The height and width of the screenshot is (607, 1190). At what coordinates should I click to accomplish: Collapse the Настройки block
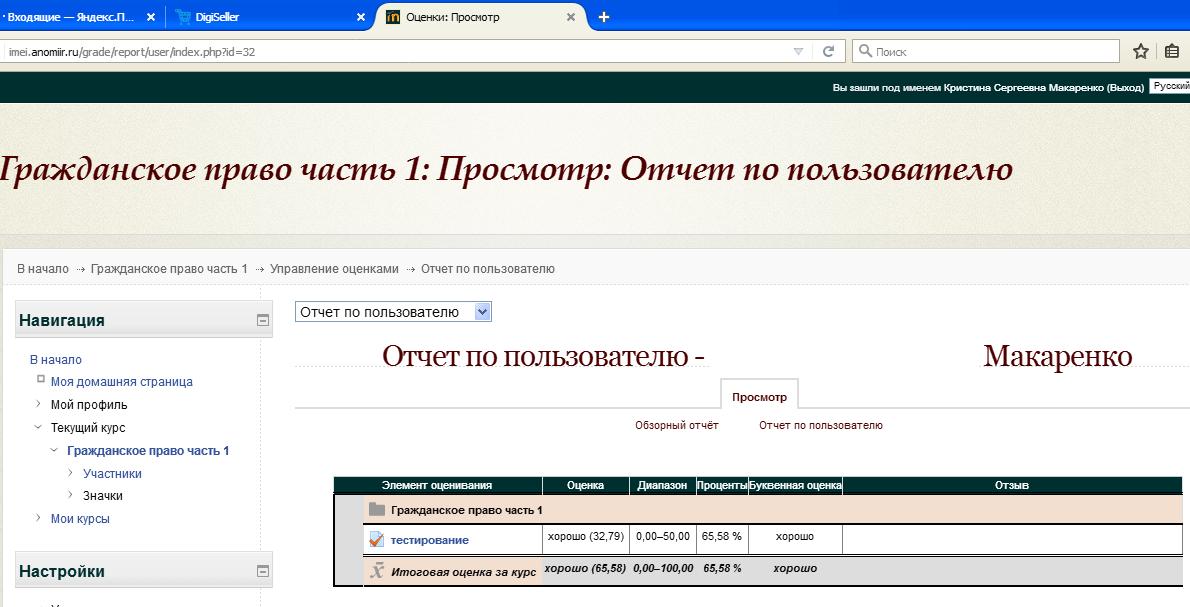[263, 572]
